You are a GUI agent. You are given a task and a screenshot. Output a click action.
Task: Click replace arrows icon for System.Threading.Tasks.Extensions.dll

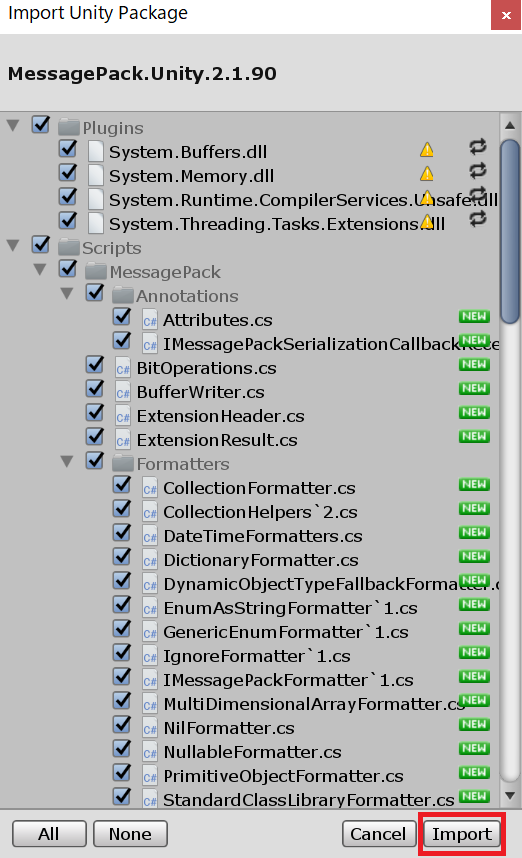(478, 219)
